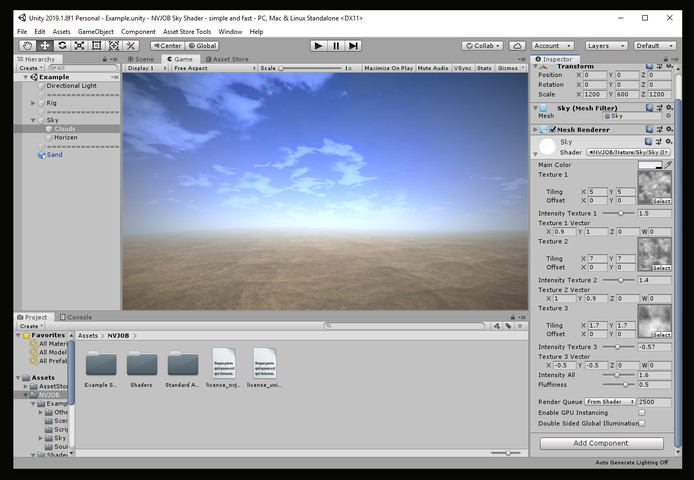Screen dimensions: 694x480
Task: Click search by label icon in Project
Action: point(509,326)
